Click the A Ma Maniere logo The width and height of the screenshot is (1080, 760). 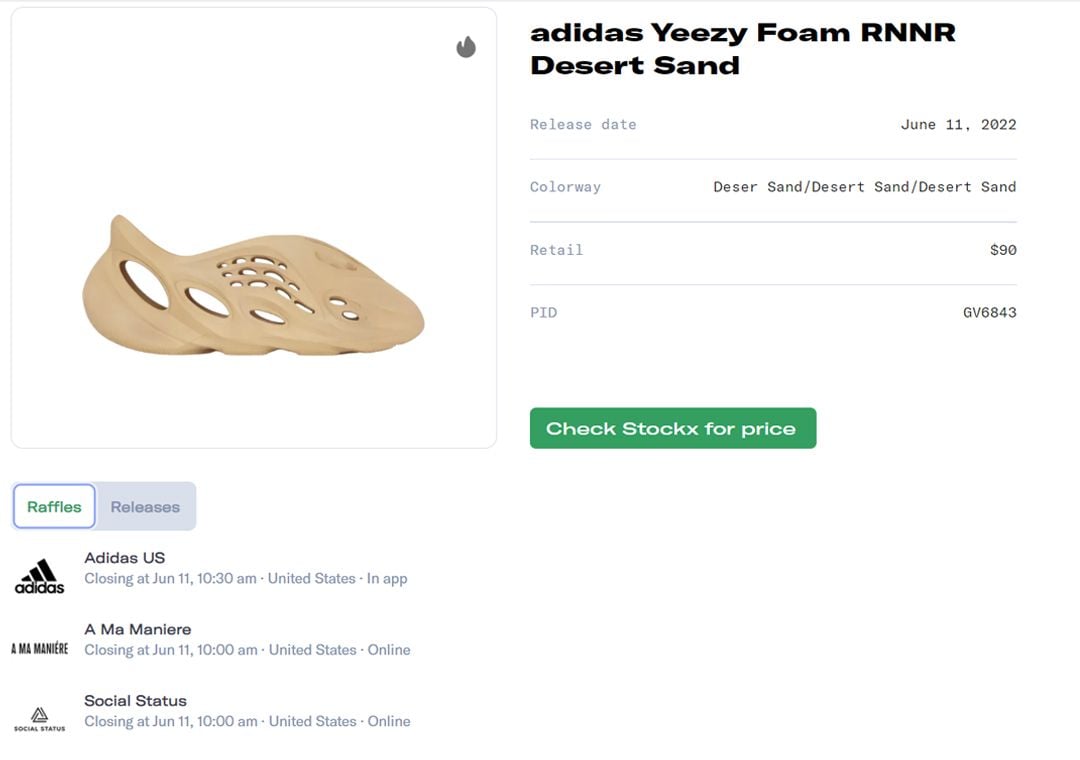[x=40, y=648]
